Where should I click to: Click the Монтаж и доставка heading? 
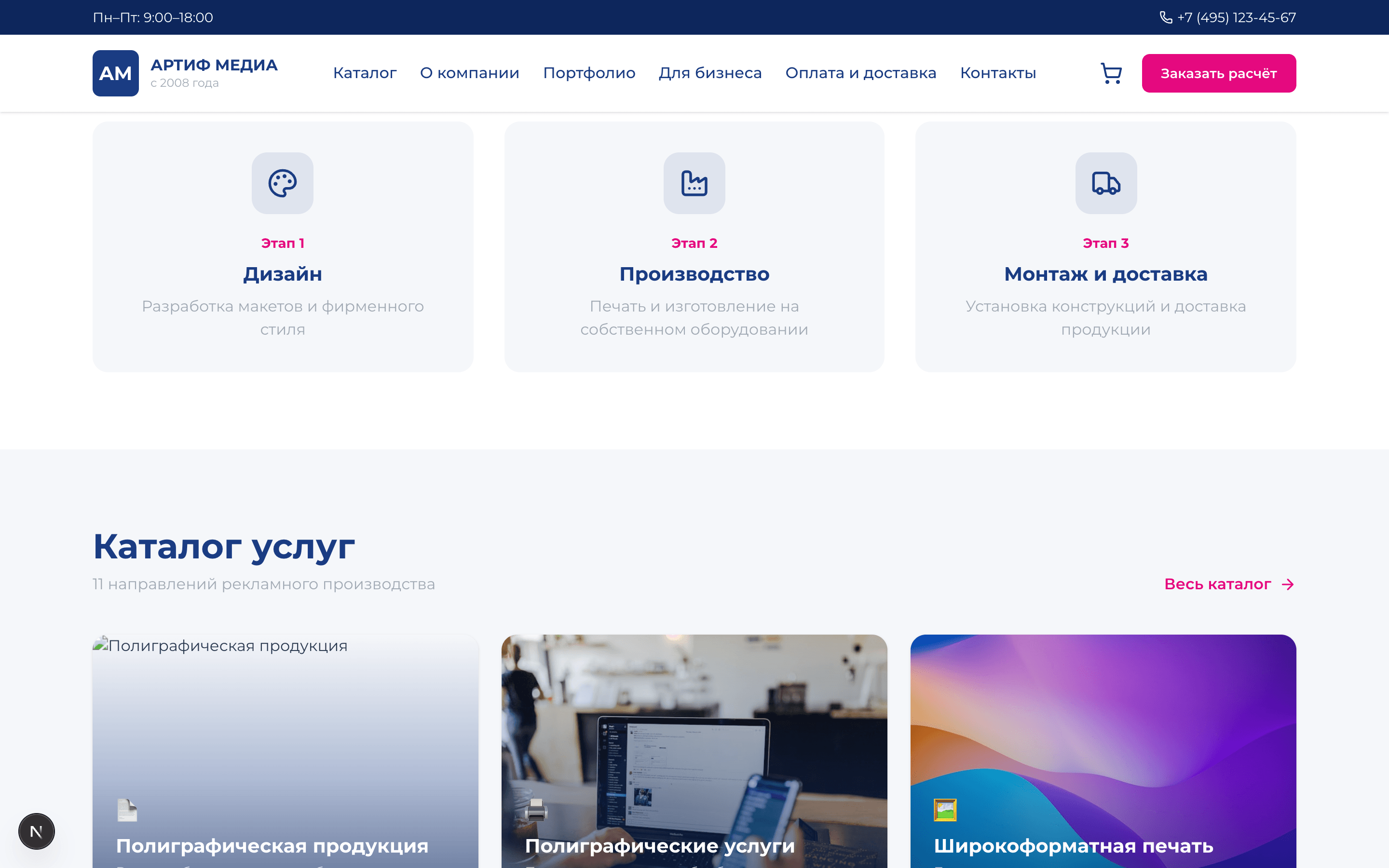(1105, 274)
